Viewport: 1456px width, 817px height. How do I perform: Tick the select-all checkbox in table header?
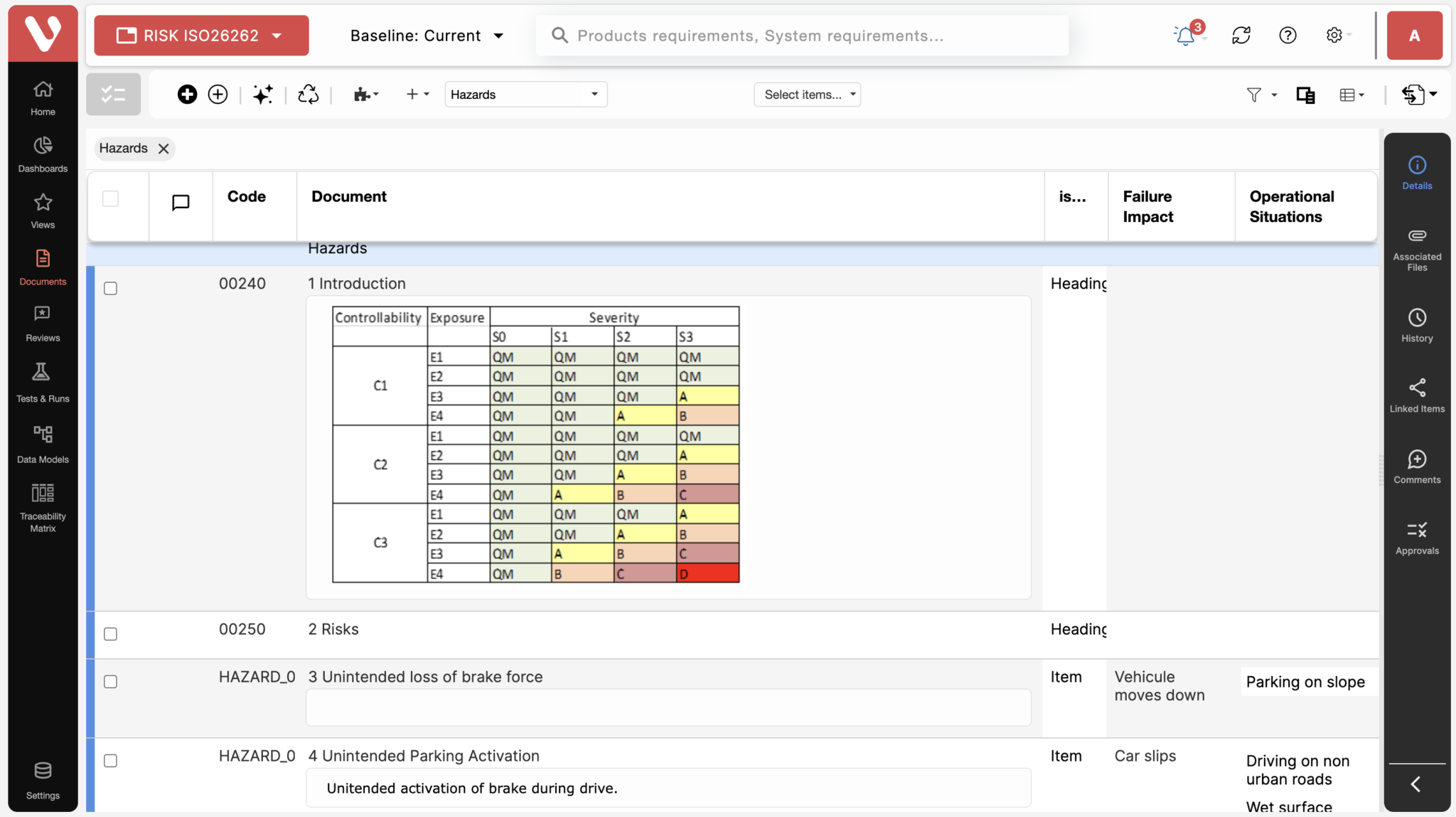point(110,198)
